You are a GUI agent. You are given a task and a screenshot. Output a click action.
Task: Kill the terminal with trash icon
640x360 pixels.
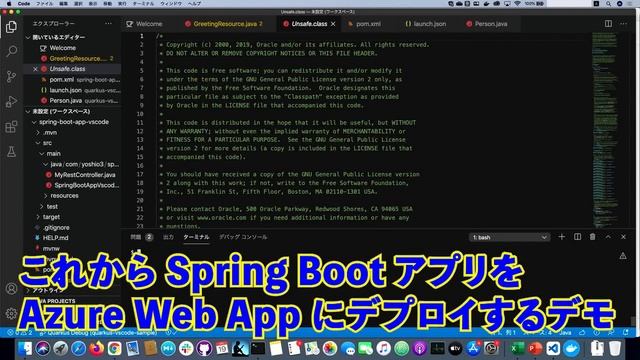592,237
